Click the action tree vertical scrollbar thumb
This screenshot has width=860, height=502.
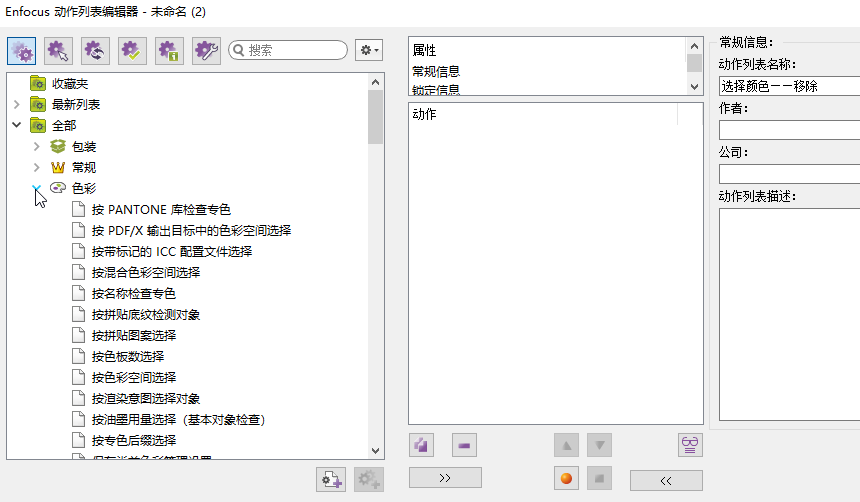coord(376,117)
